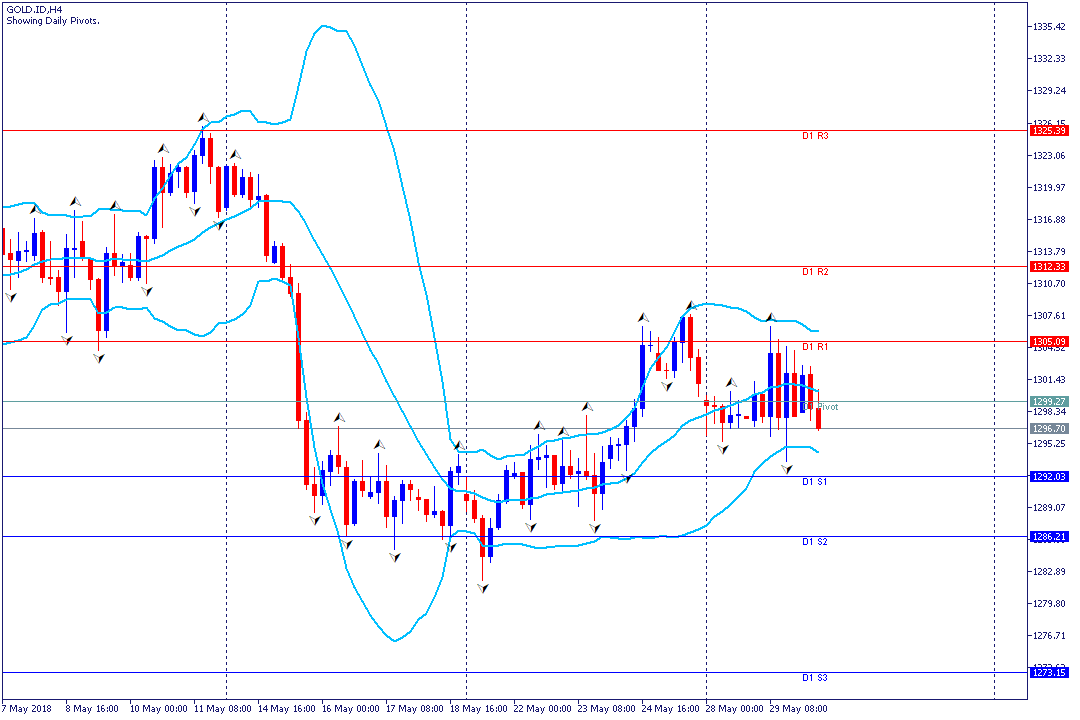Select the D1 R3 resistance label
Image resolution: width=1080 pixels, height=720 pixels.
(x=815, y=136)
